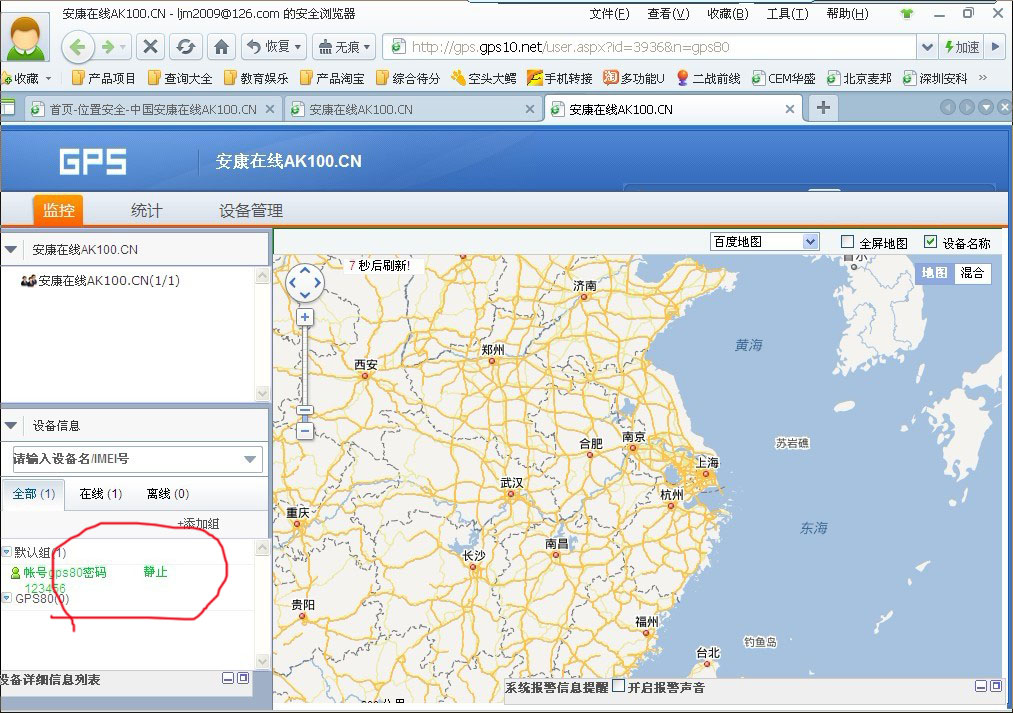Open the CEM华盛 bookmark
Screen dimensions: 1013x713
784,78
